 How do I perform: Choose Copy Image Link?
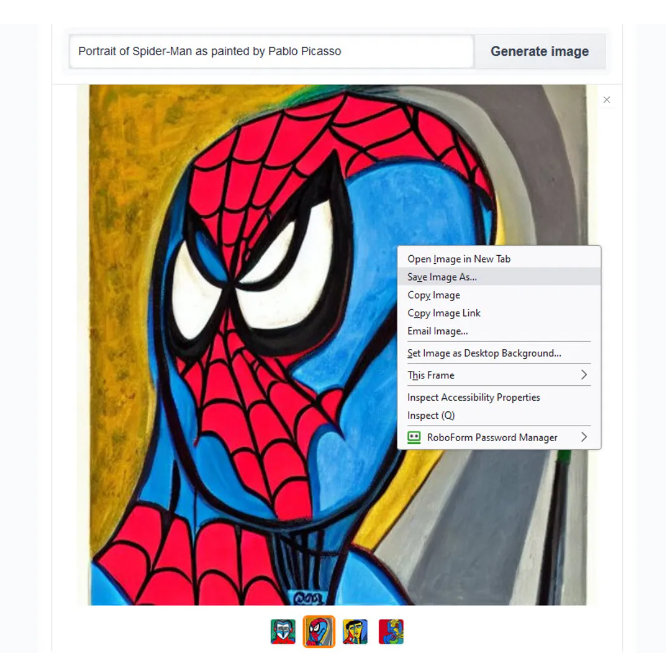(x=499, y=313)
